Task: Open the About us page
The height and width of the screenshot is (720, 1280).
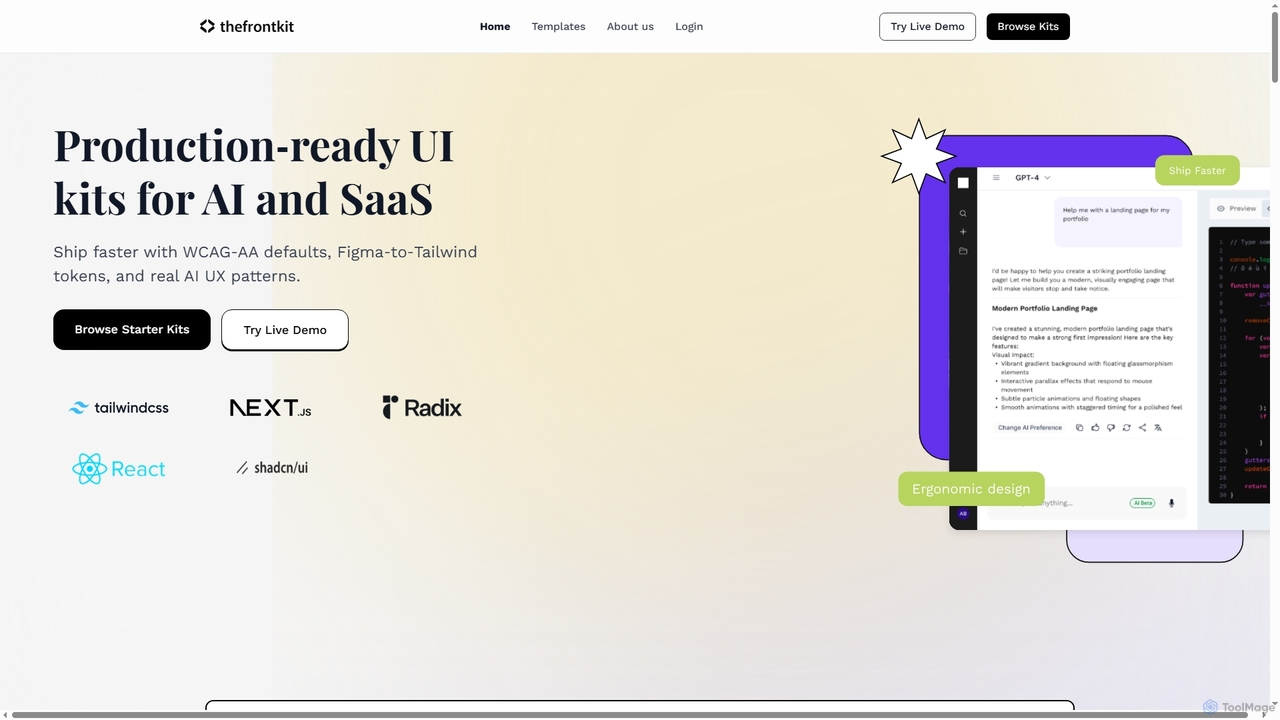Action: point(630,26)
